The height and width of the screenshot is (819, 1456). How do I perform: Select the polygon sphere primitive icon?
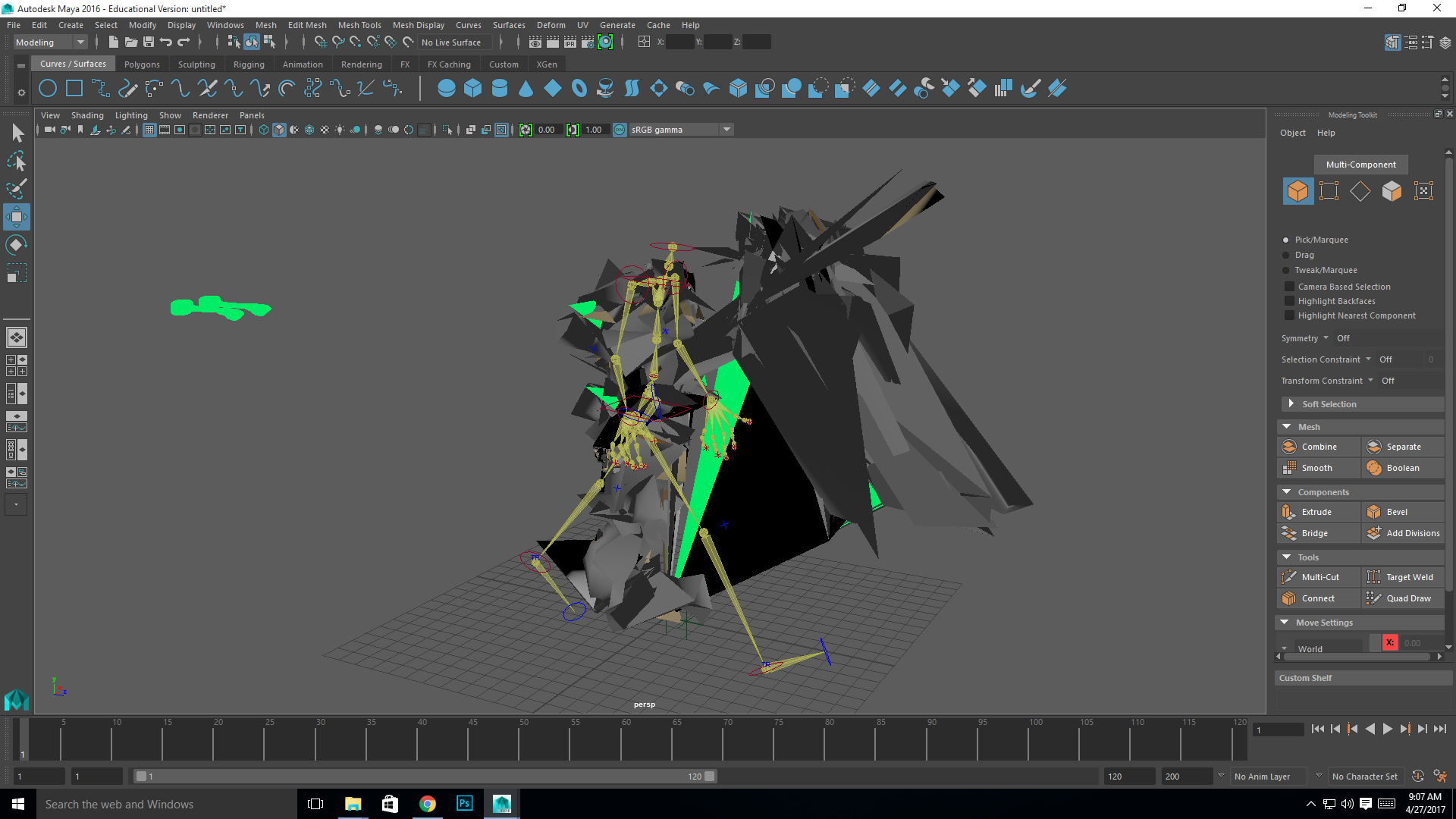click(447, 88)
